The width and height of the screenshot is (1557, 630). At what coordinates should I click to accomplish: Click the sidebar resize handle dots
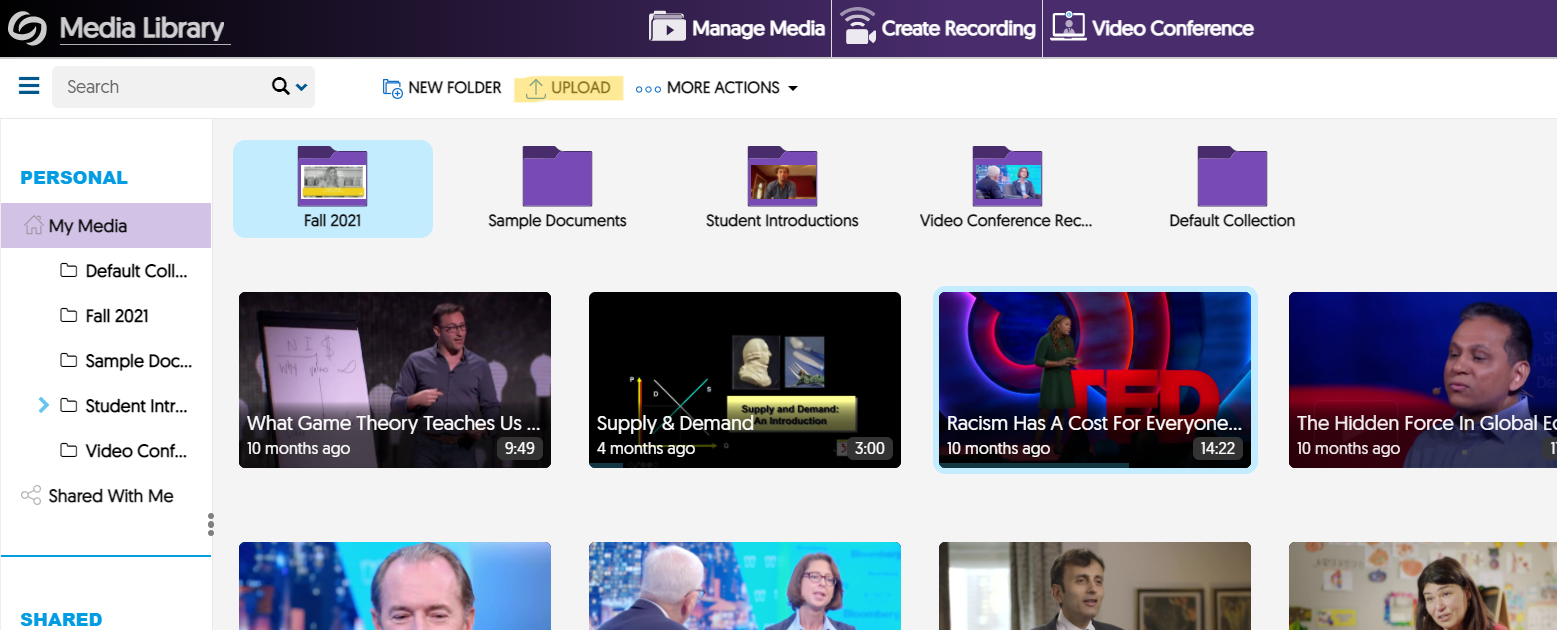[210, 524]
